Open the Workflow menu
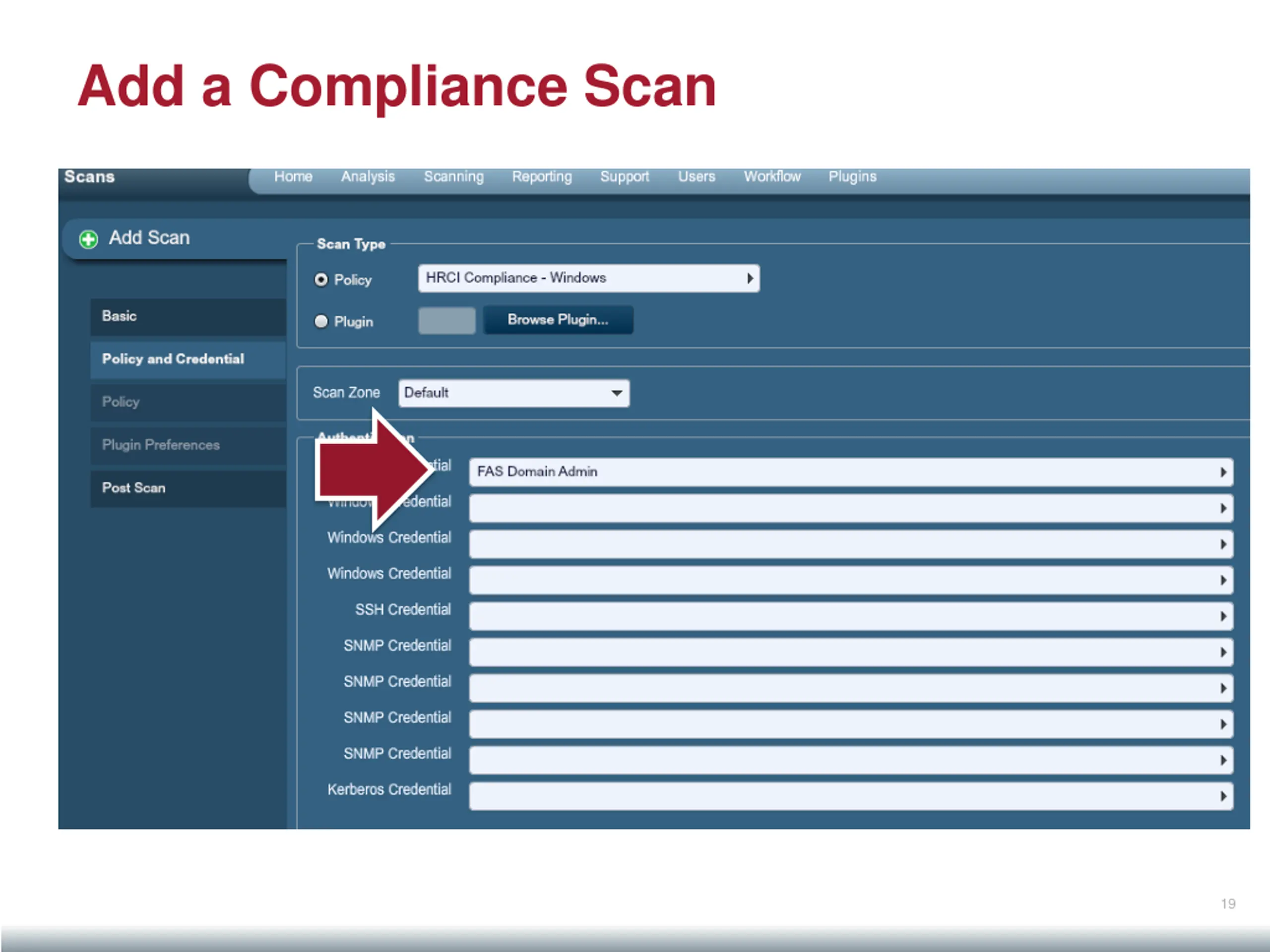1270x952 pixels. pos(772,177)
